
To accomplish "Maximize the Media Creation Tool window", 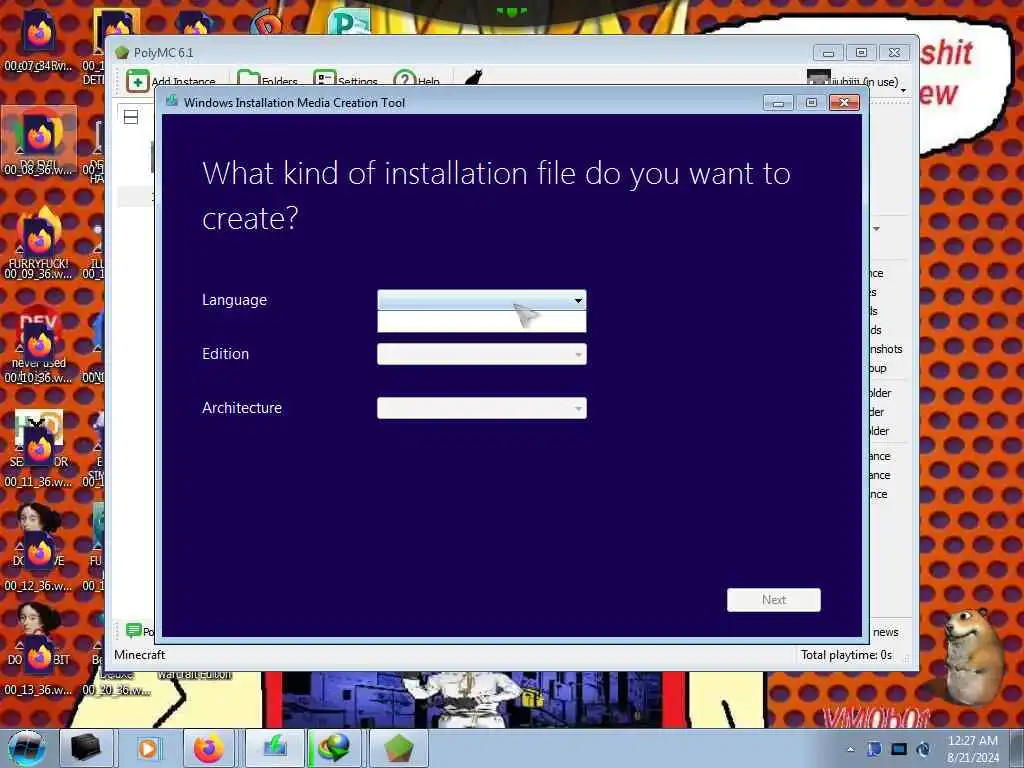I will point(811,103).
